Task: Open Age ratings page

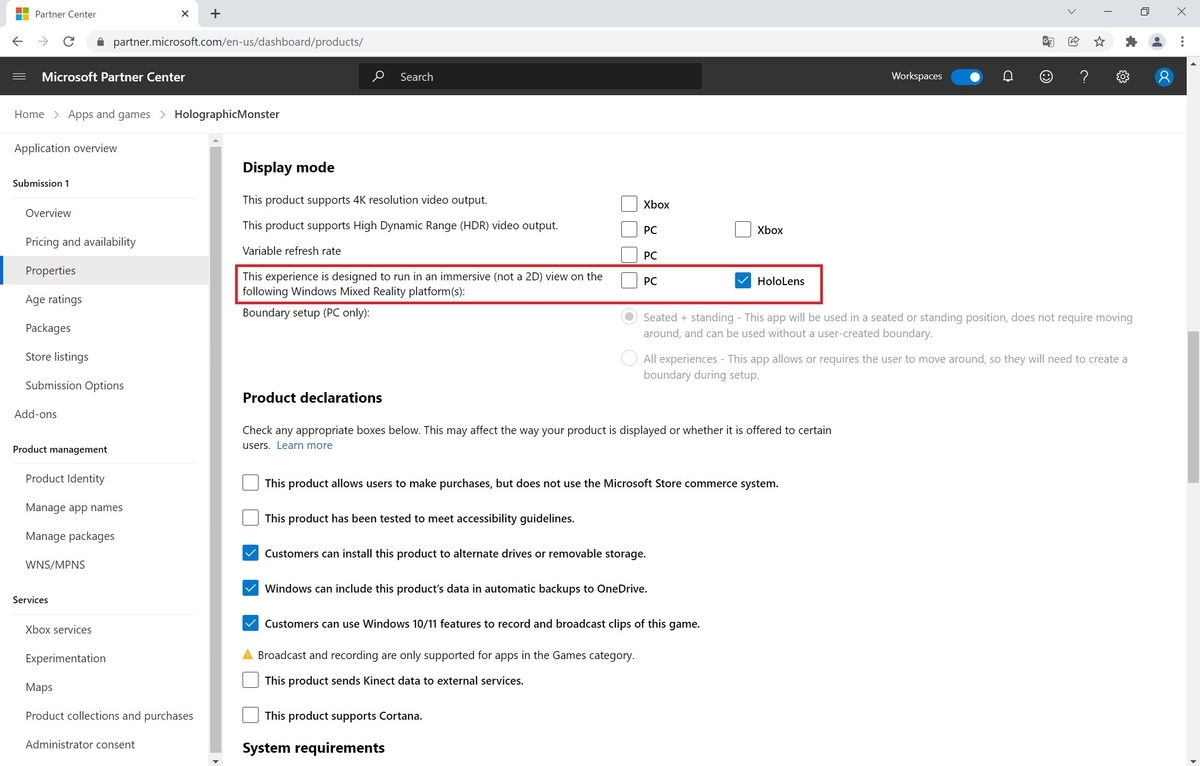Action: pos(54,299)
